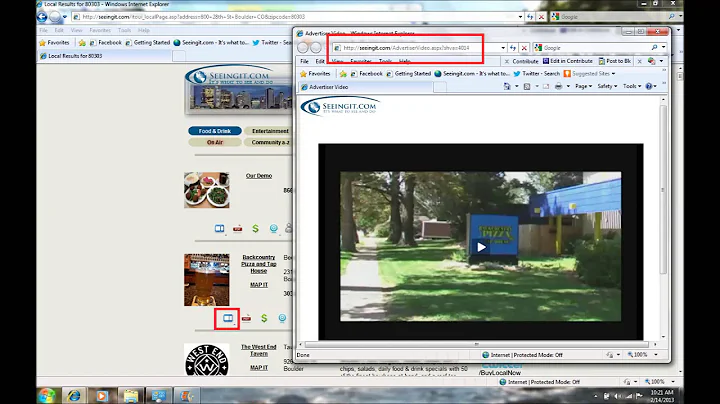720x404 pixels.
Task: Click back button in main browser window
Action: (x=42, y=17)
